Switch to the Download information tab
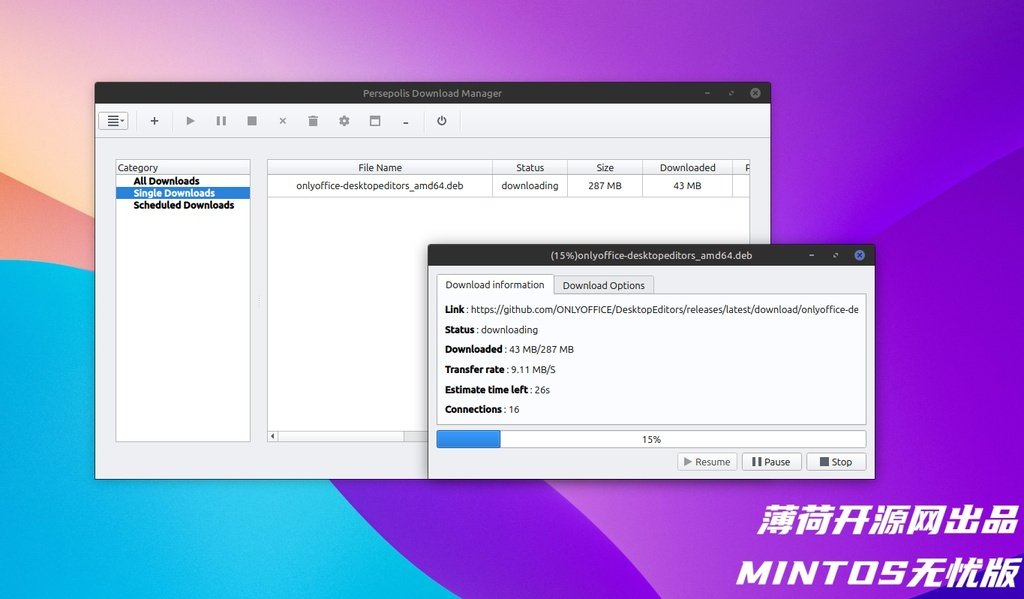 [x=495, y=285]
